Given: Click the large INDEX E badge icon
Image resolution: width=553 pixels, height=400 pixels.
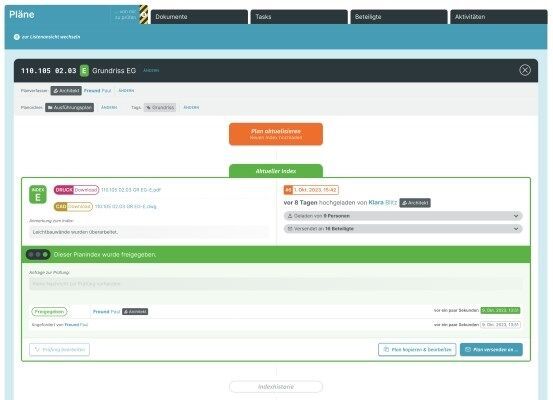Looking at the screenshot, I should pyautogui.click(x=38, y=194).
